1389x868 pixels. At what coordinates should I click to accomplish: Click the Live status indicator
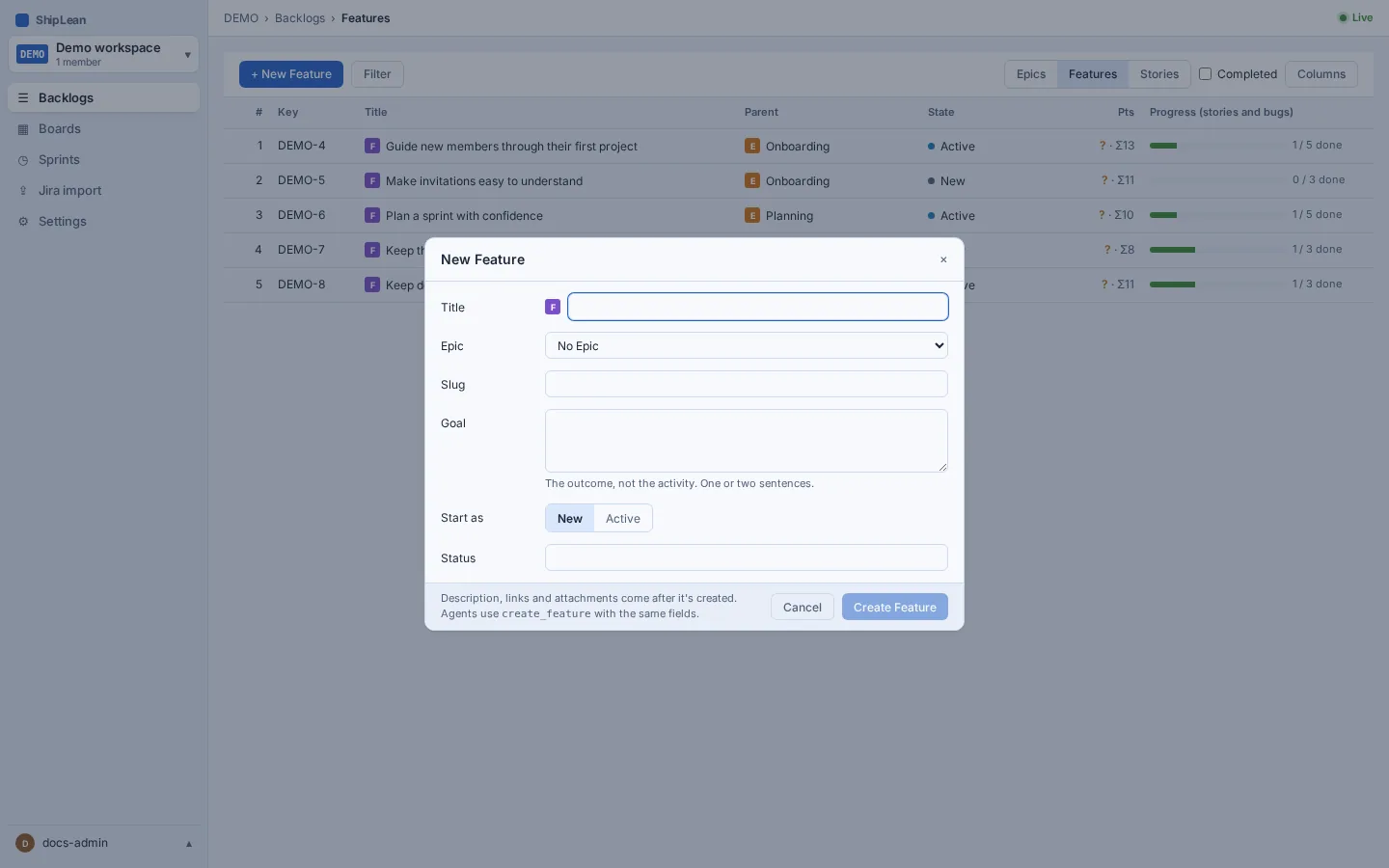pyautogui.click(x=1355, y=17)
